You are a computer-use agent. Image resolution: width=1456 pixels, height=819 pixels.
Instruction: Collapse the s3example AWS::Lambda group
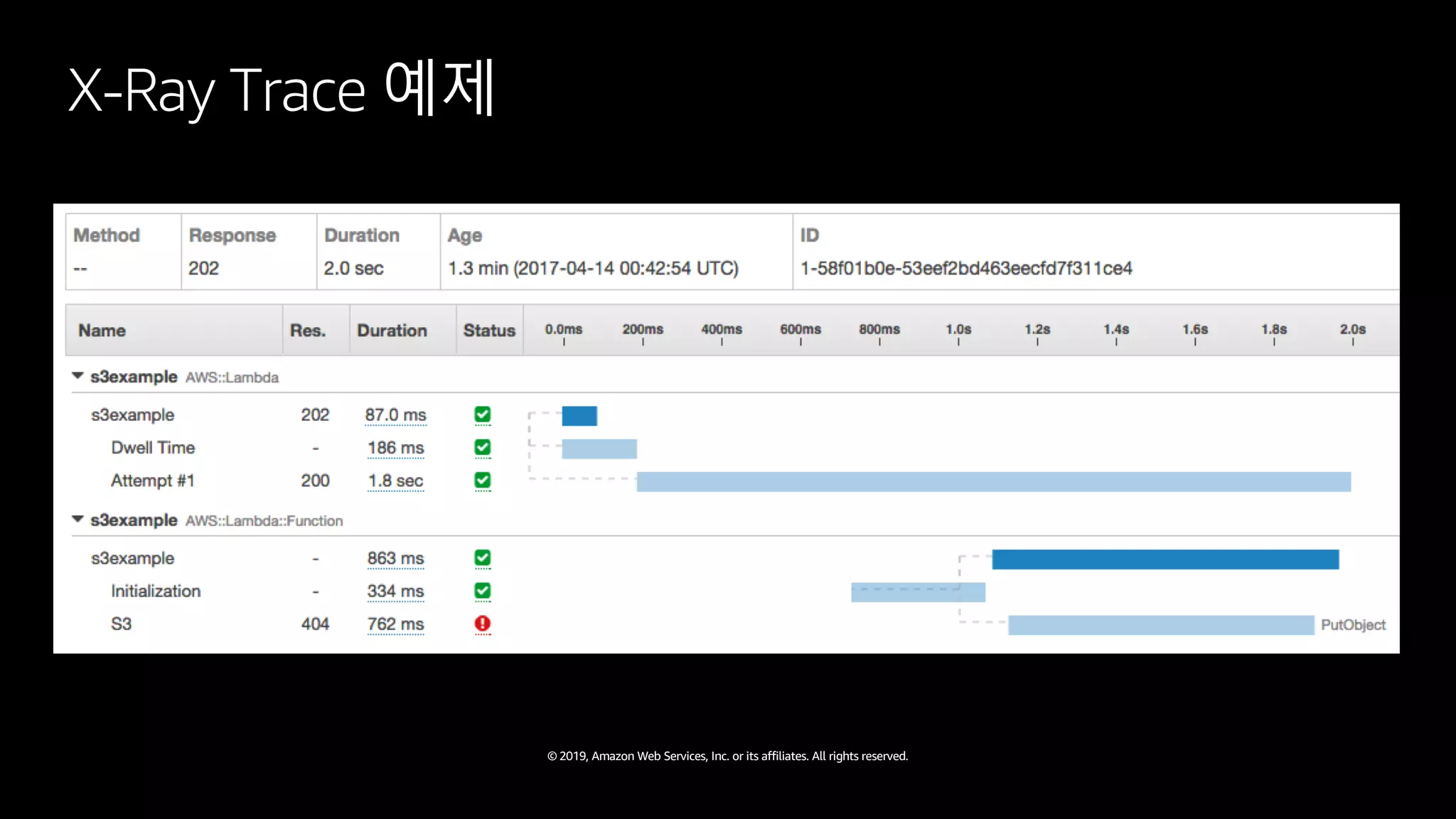(x=77, y=376)
